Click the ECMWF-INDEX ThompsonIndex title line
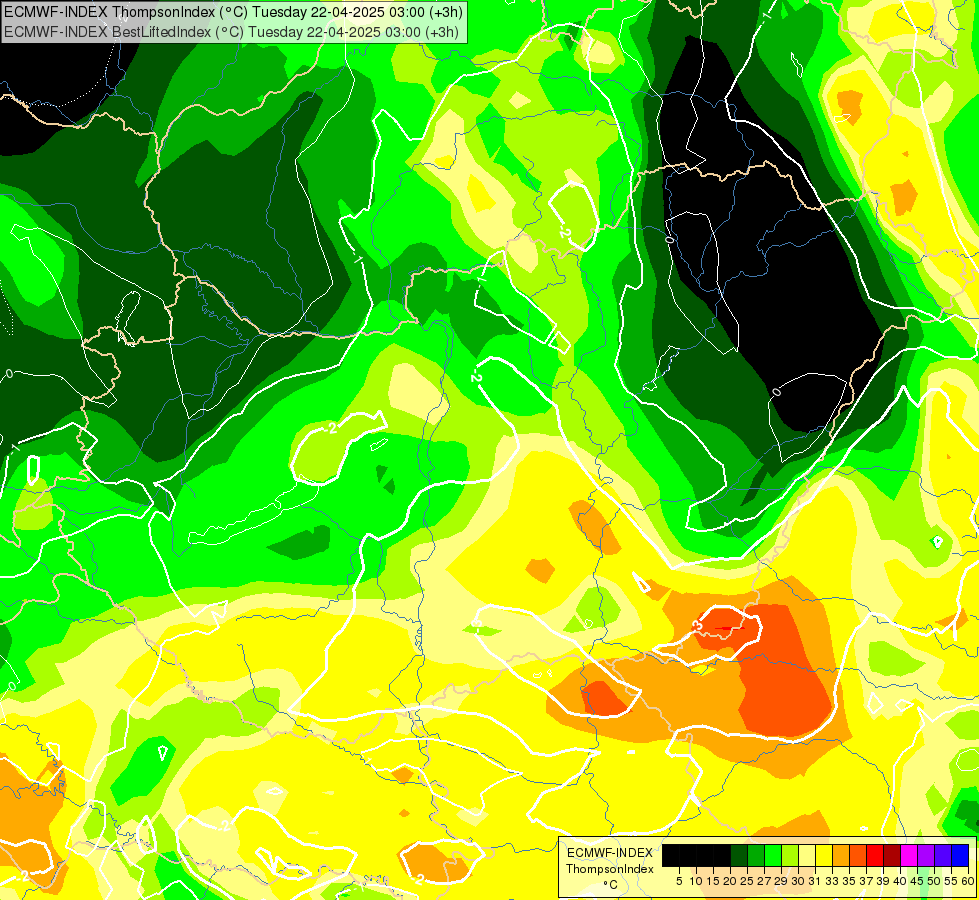Image resolution: width=979 pixels, height=900 pixels. [233, 12]
